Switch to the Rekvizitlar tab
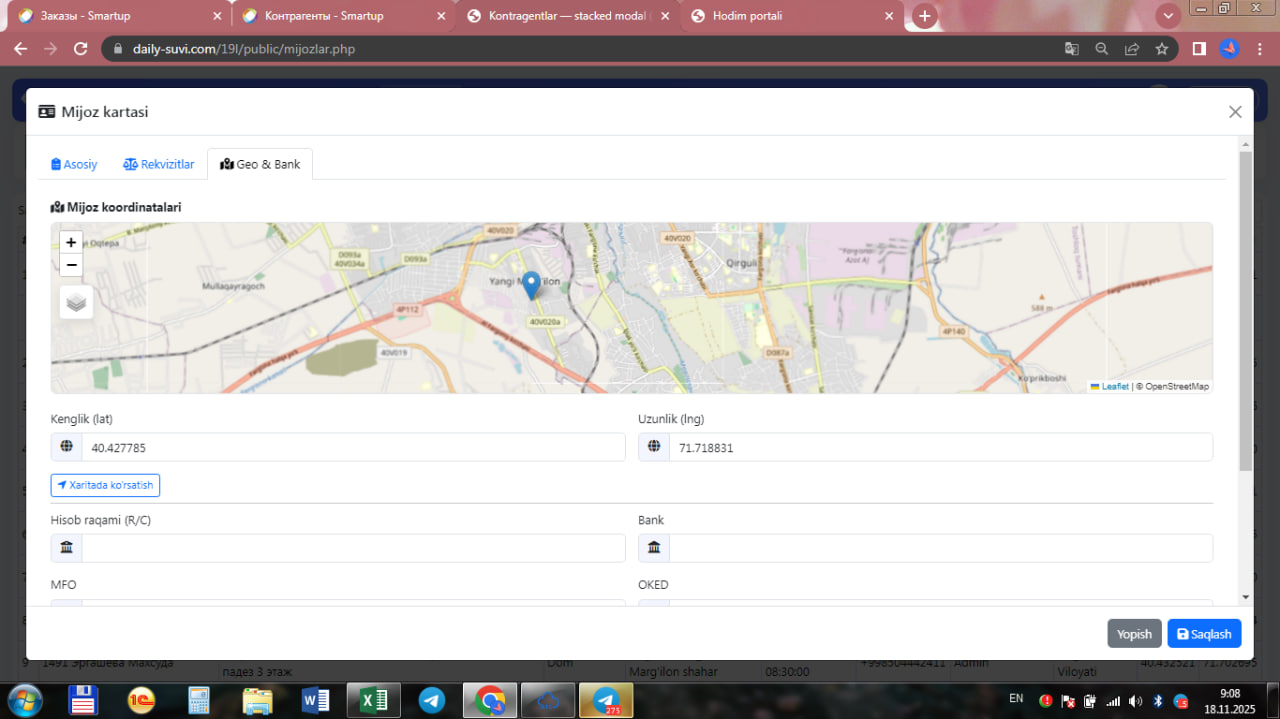 (x=159, y=164)
